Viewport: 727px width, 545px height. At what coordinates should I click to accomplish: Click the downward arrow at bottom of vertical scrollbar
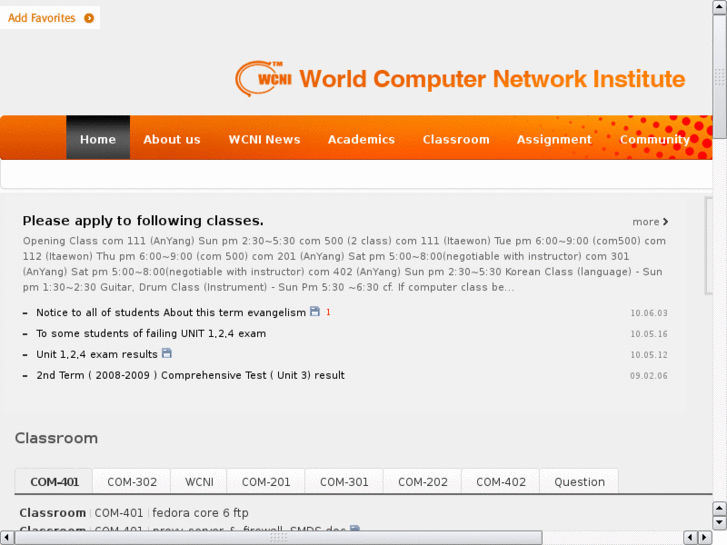click(719, 522)
